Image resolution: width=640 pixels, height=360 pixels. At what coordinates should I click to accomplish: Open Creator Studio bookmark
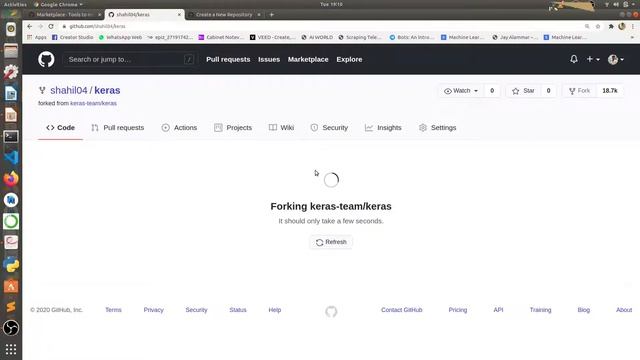click(73, 37)
